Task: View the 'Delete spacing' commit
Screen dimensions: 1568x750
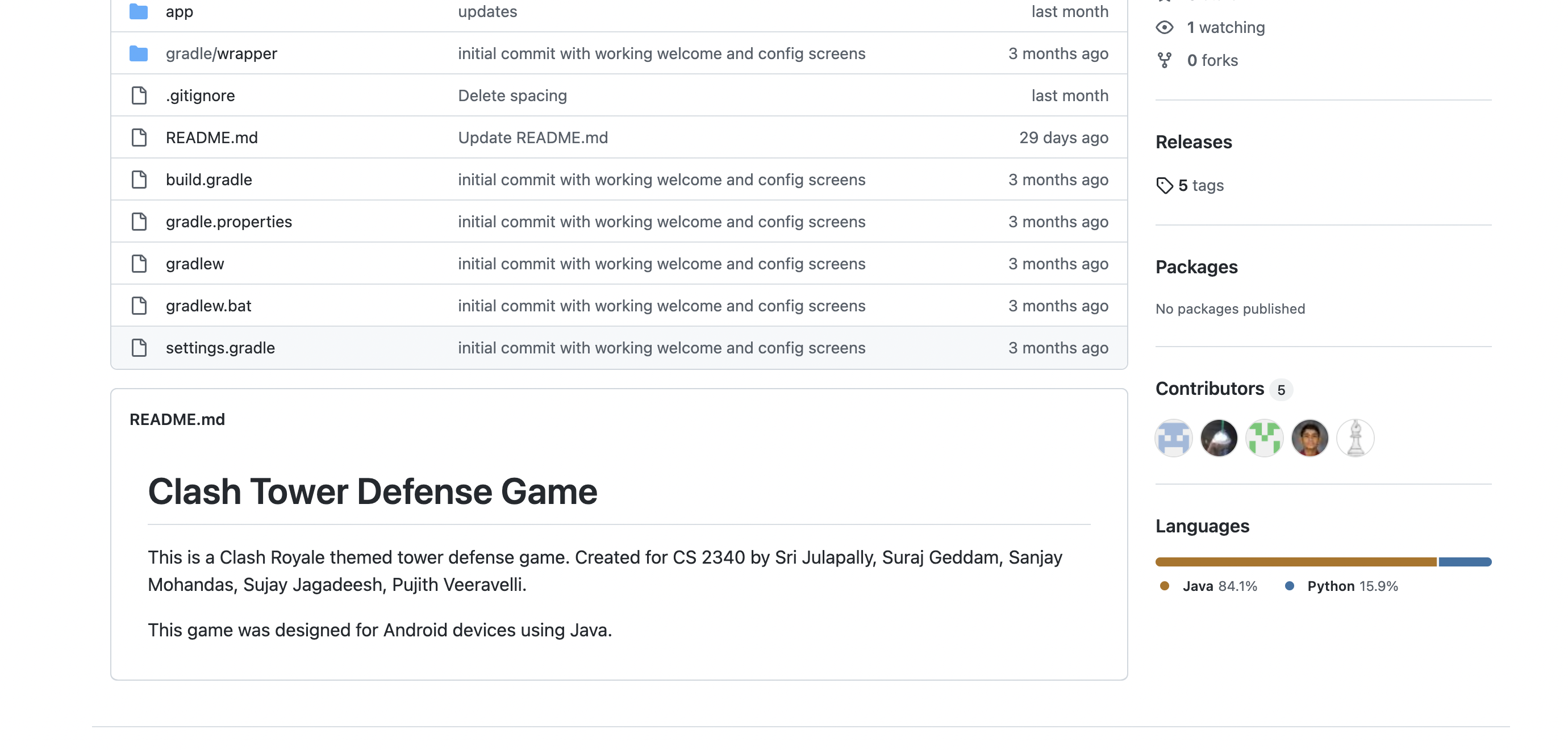Action: (512, 95)
